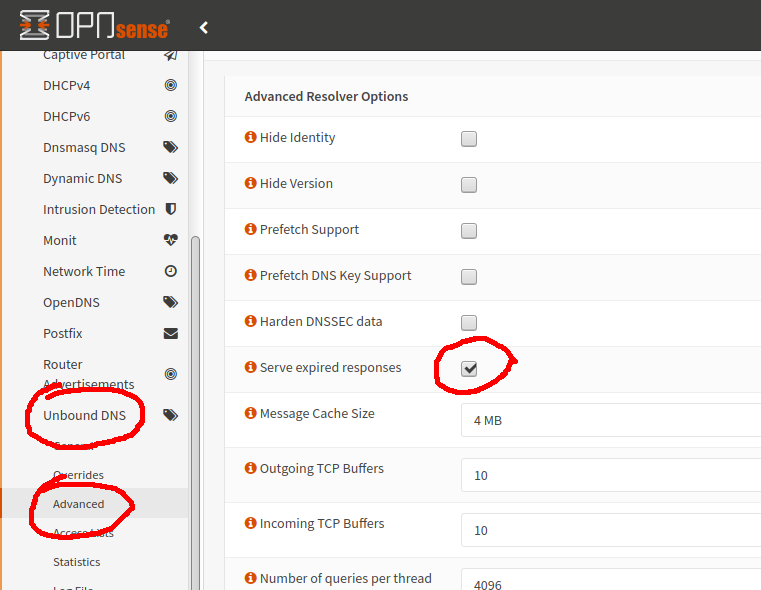Screen dimensions: 761x590
Task: Open the Incoming TCP Buffers dropdown
Action: coord(611,530)
